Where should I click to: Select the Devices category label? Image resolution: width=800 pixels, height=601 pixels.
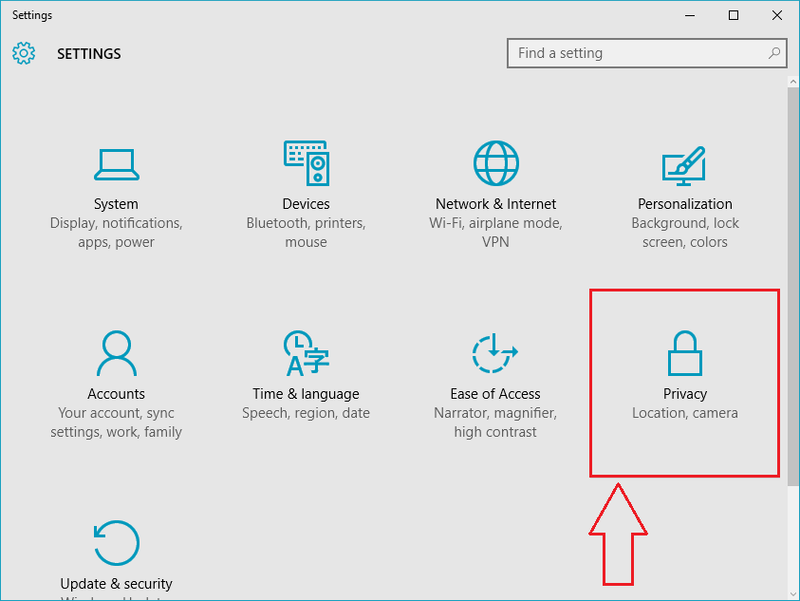306,204
